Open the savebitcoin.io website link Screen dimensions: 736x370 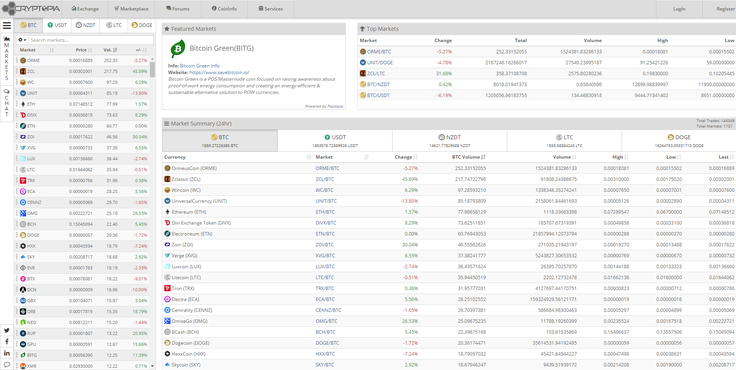coord(219,72)
